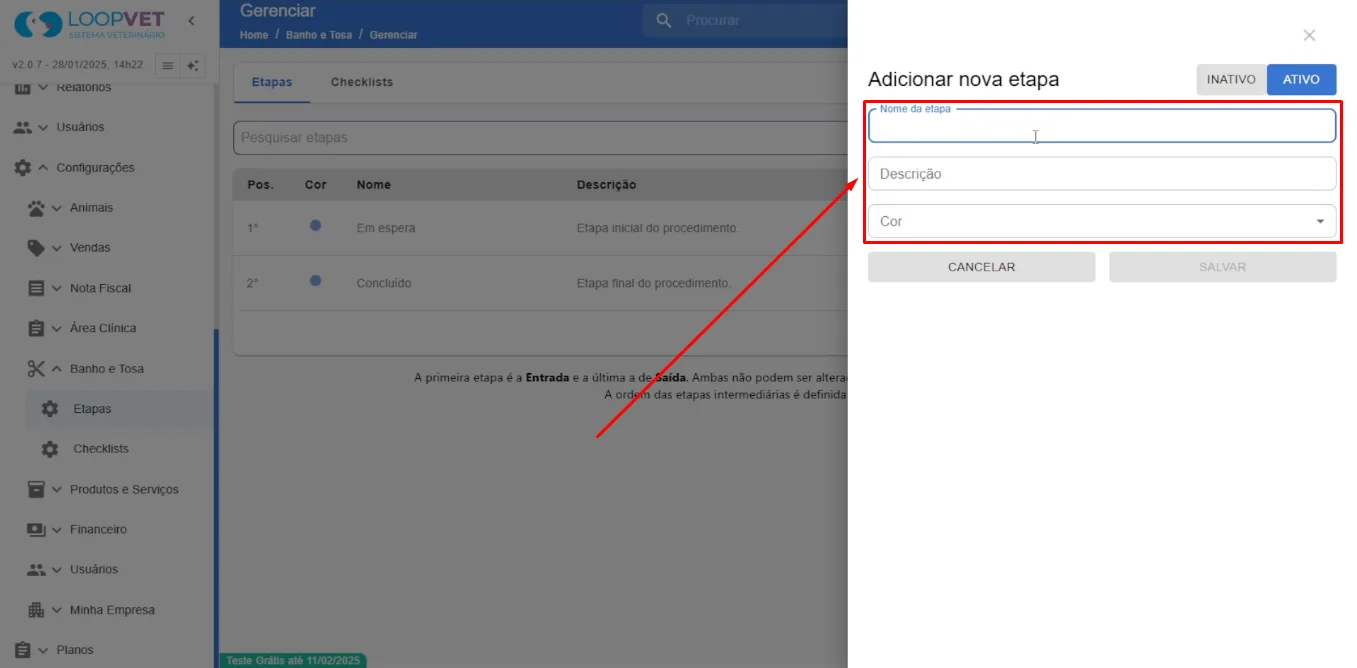
Task: Click the paw icon beside Animais
Action: (36, 208)
